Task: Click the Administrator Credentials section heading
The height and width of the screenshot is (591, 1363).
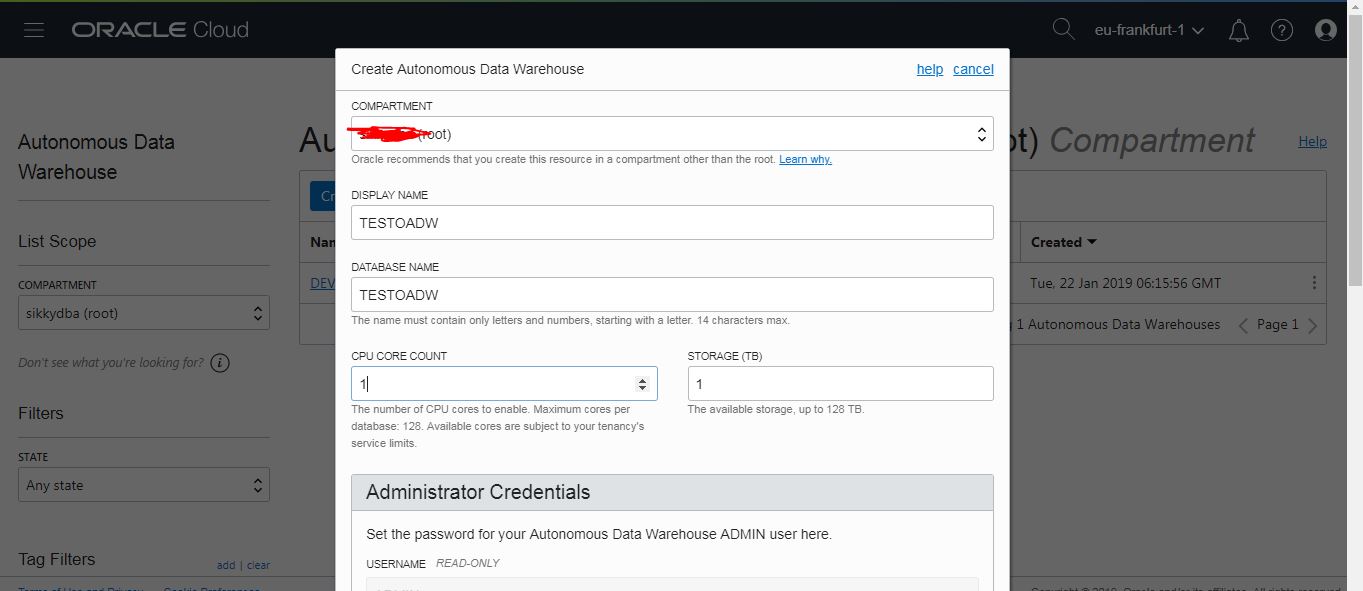Action: point(478,492)
